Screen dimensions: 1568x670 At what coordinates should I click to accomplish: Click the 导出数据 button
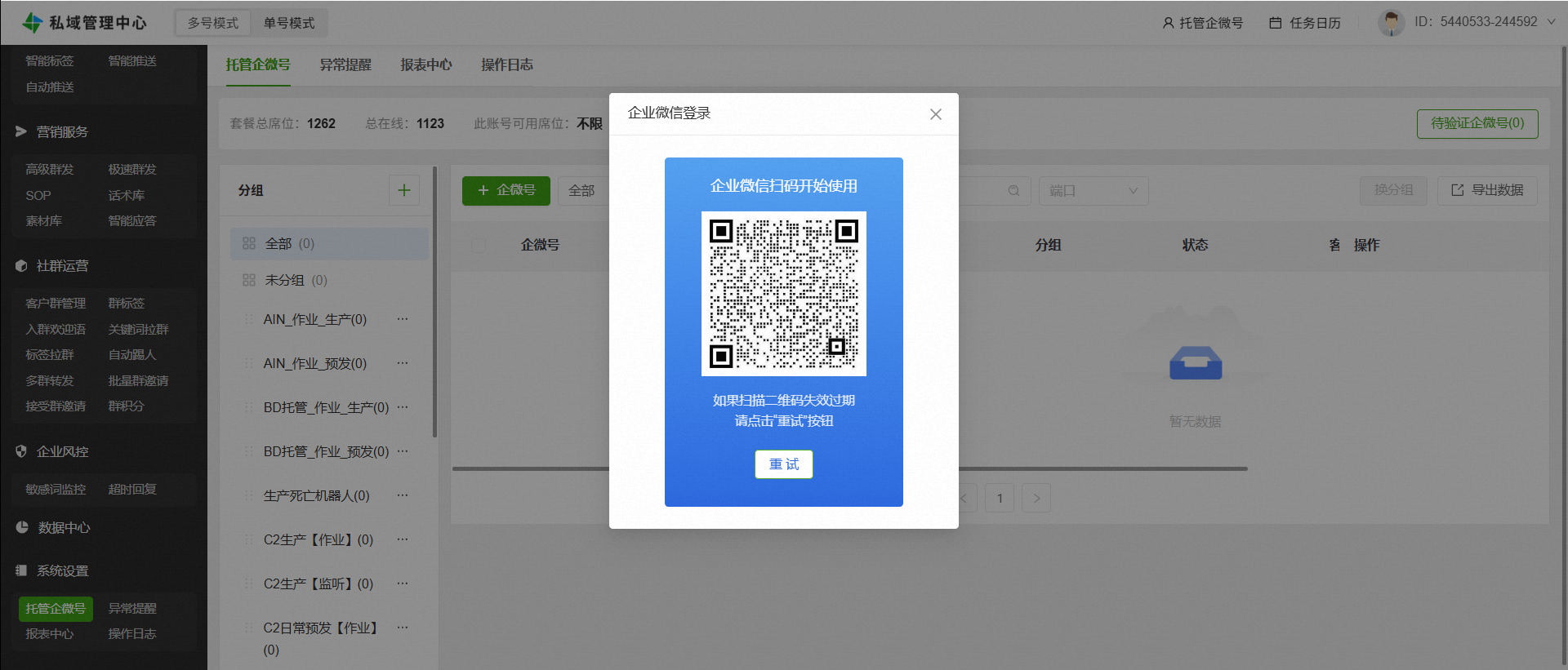pos(1487,190)
